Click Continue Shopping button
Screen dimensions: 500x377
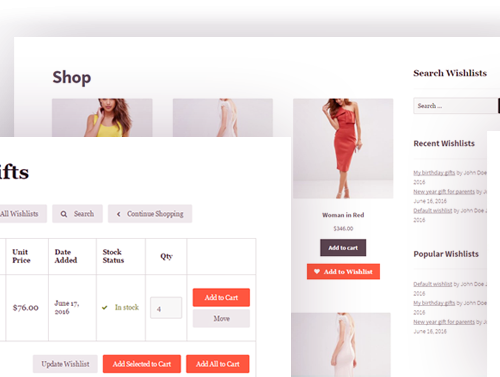coord(150,214)
